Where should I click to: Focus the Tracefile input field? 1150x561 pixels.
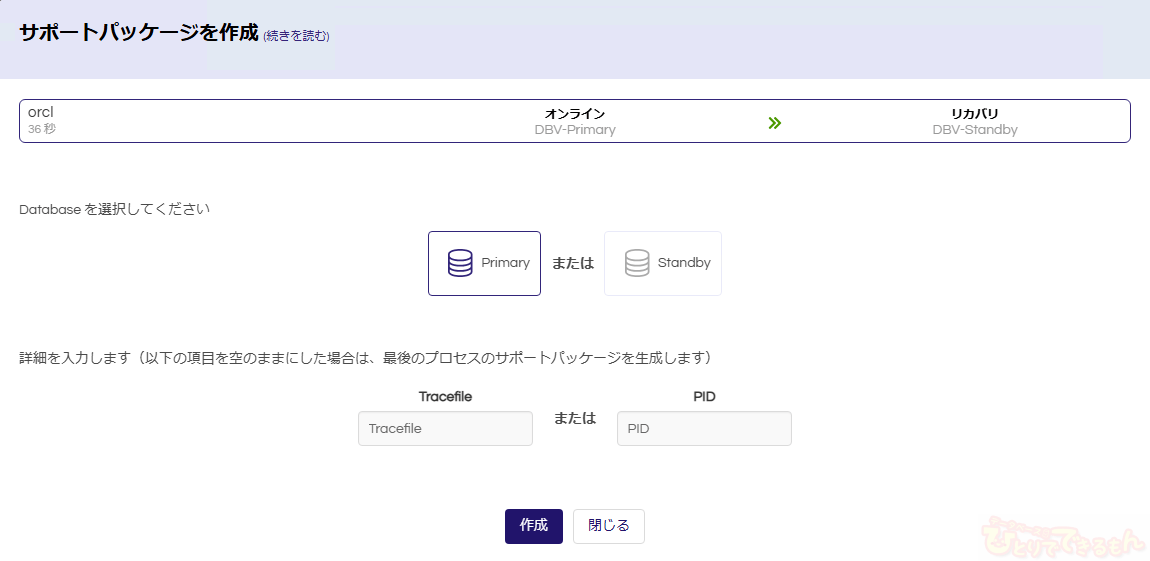point(445,428)
